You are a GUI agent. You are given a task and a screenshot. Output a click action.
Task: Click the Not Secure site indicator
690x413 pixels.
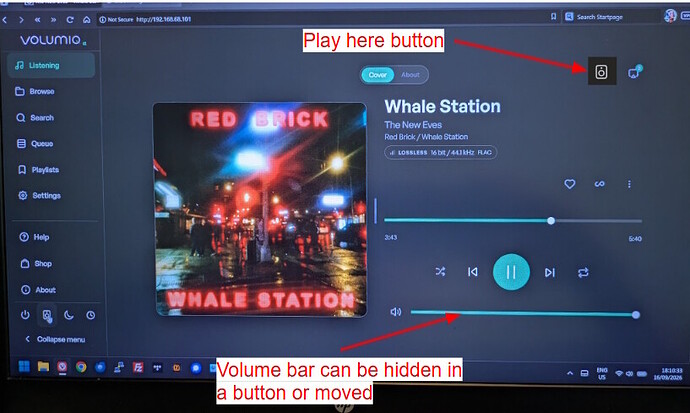click(x=116, y=19)
